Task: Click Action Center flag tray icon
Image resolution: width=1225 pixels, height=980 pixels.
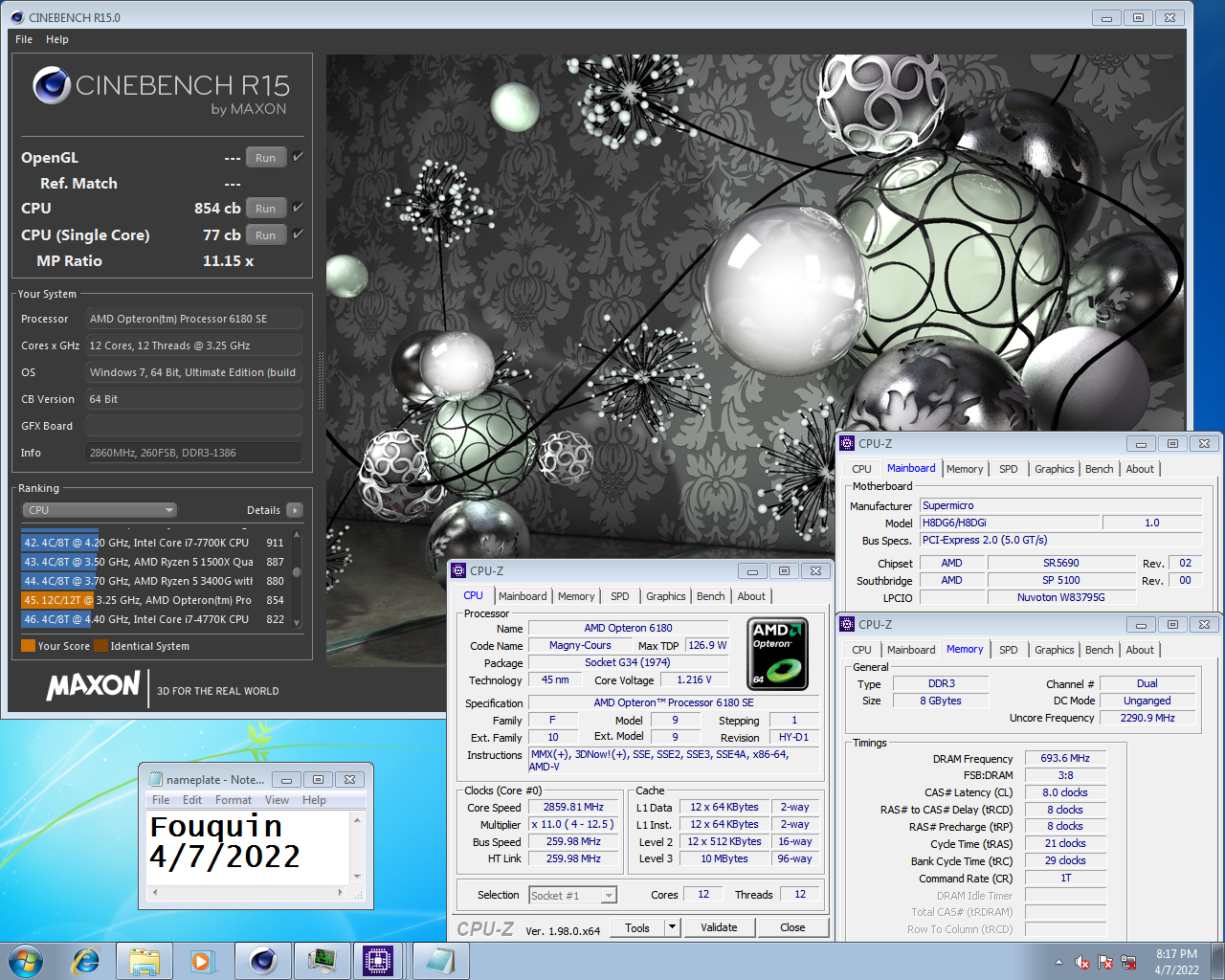Action: (1105, 962)
